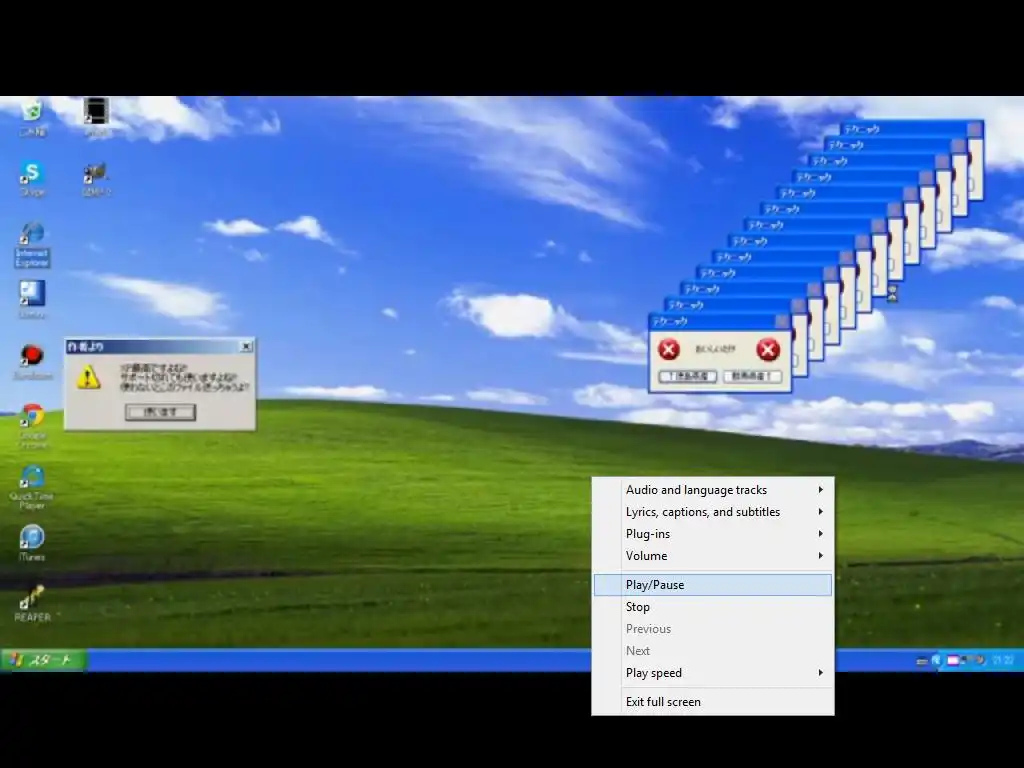This screenshot has width=1024, height=768.
Task: Close the frontmost stacked error dialog
Action: coord(781,321)
